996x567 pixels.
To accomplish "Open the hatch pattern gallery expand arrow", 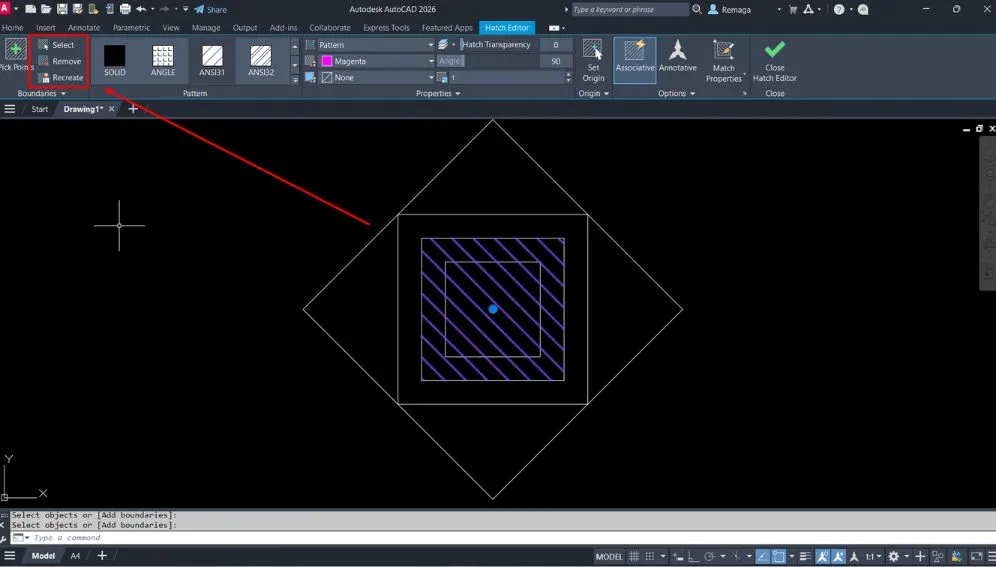I will tap(295, 79).
